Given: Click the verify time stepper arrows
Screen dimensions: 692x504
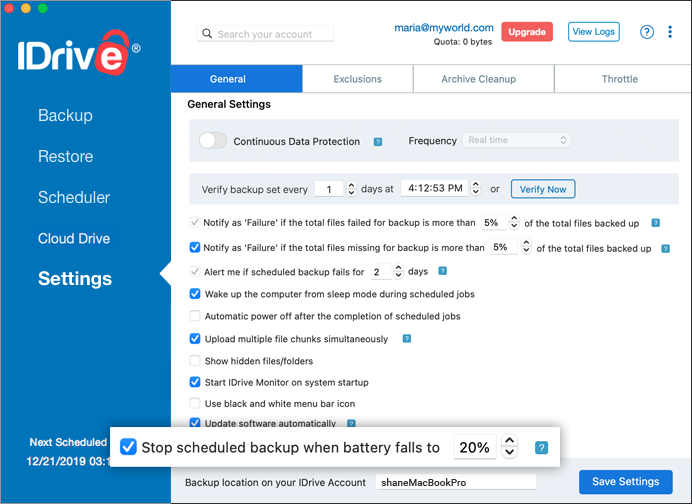Looking at the screenshot, I should tap(475, 188).
